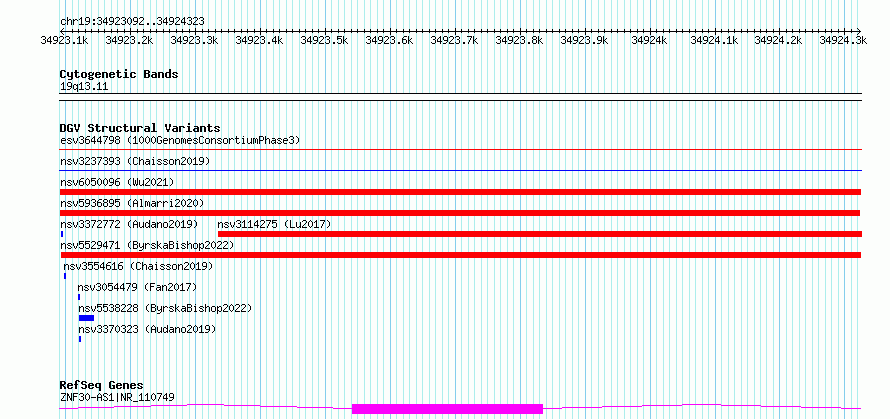
Task: Click the Cytogenetic Bands track title
Action: 119,74
